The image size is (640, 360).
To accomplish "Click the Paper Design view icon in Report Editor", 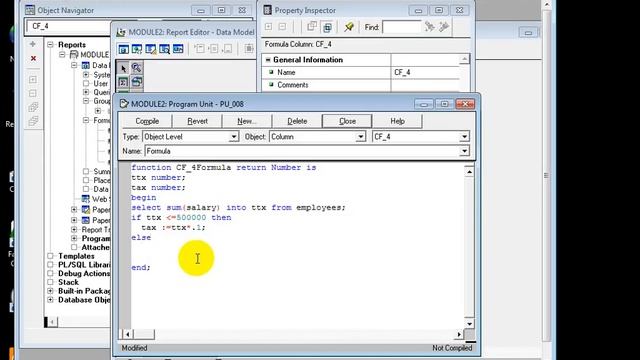I will point(164,49).
